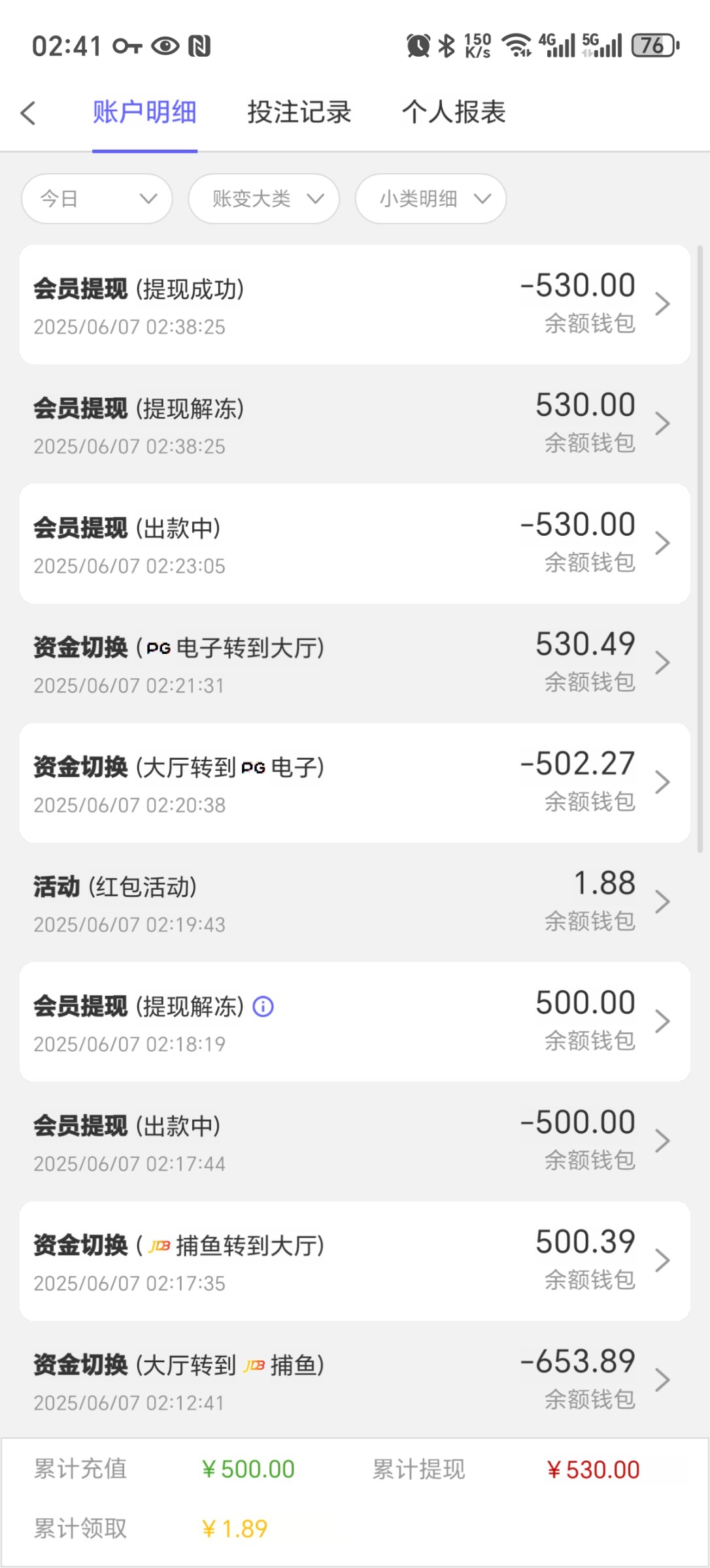710x1568 pixels.
Task: Tap the Wi-Fi icon in status bar
Action: tap(516, 46)
